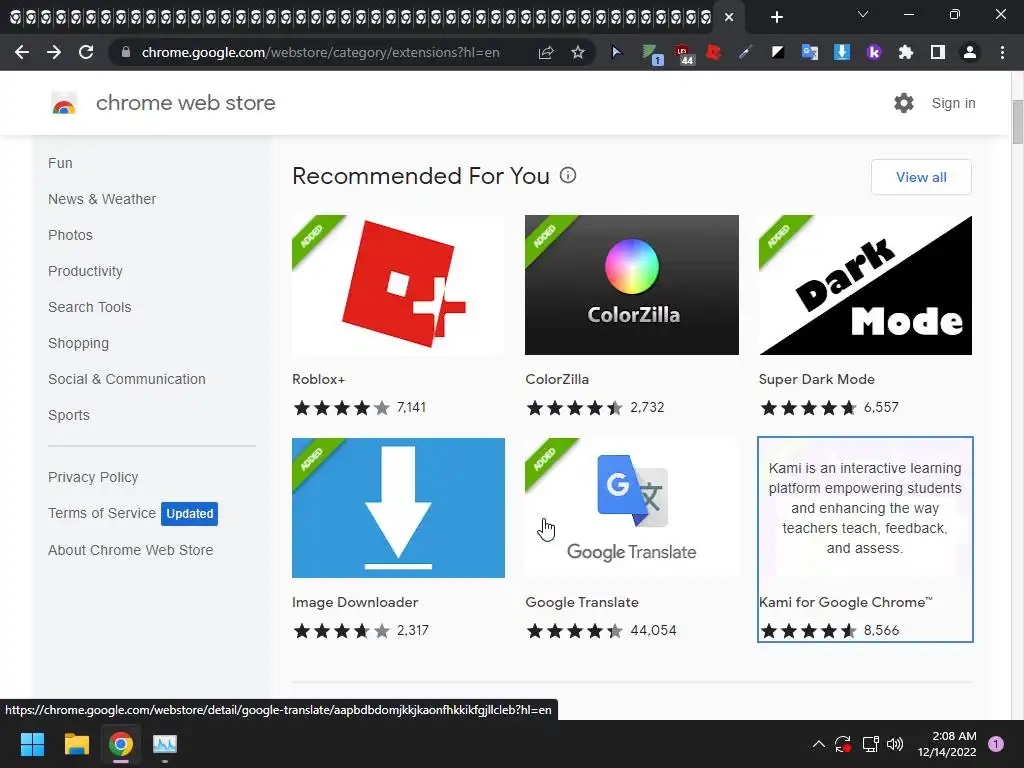
Task: Open the Image Downloader thumbnail
Action: [398, 507]
